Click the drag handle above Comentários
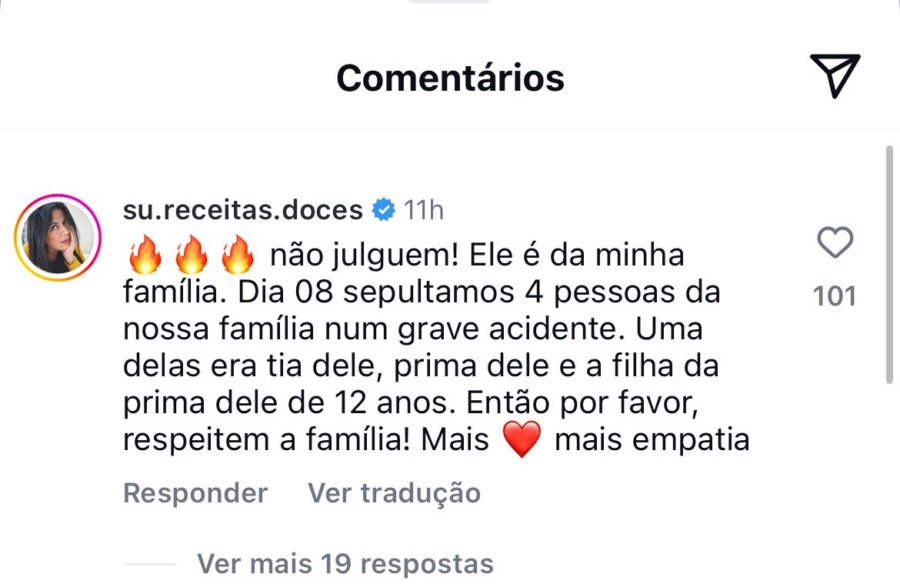 click(450, 2)
